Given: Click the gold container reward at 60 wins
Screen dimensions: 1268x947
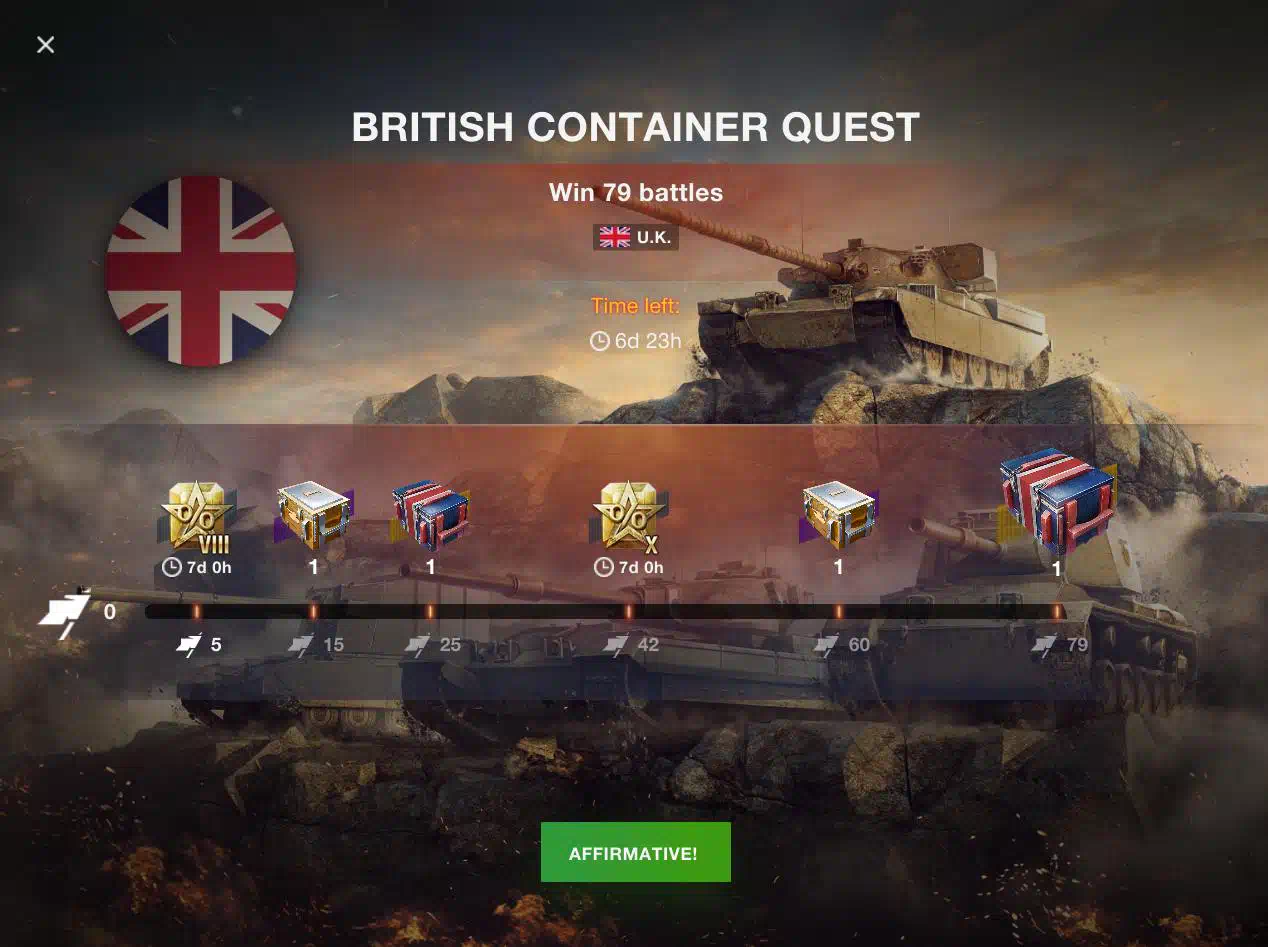Looking at the screenshot, I should point(839,516).
